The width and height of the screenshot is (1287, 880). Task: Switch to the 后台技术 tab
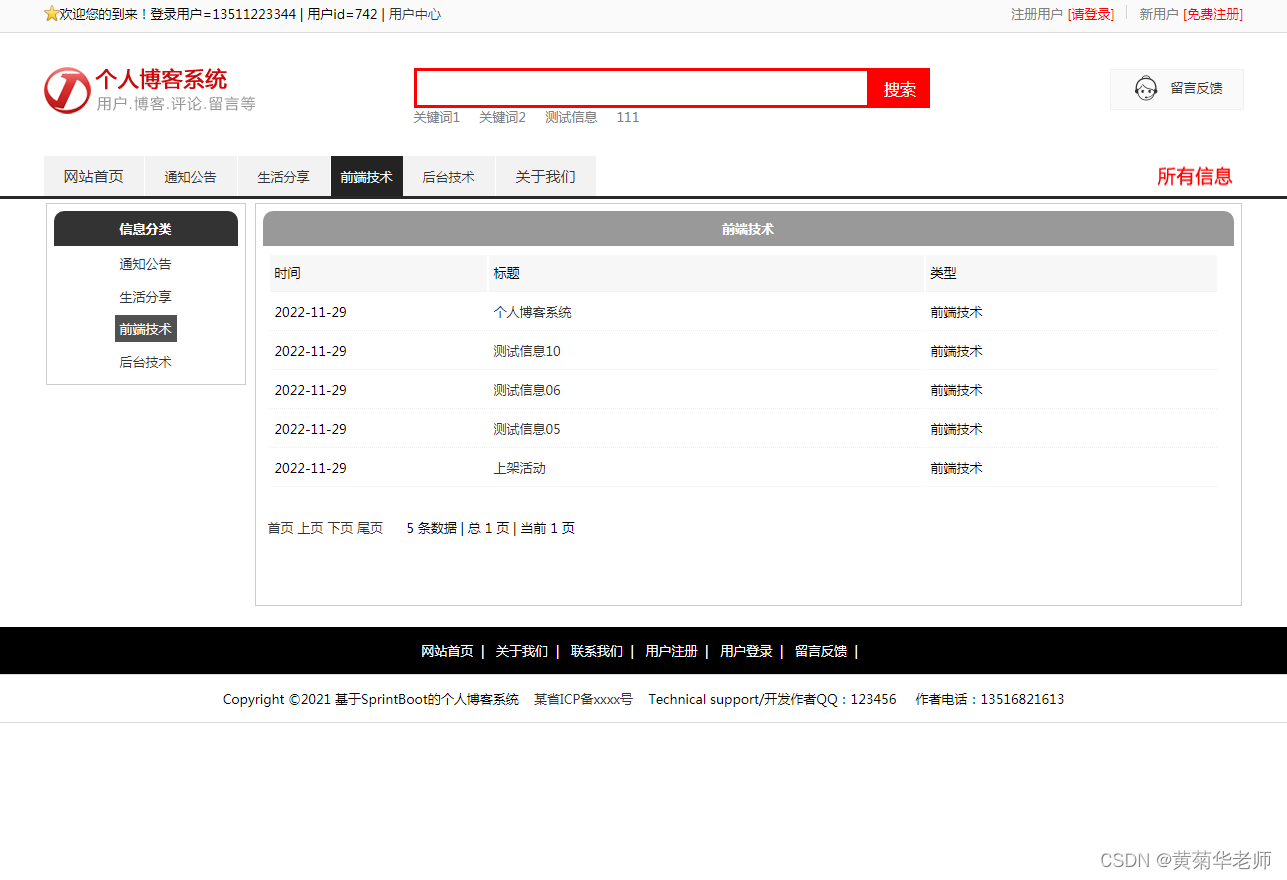coord(448,175)
